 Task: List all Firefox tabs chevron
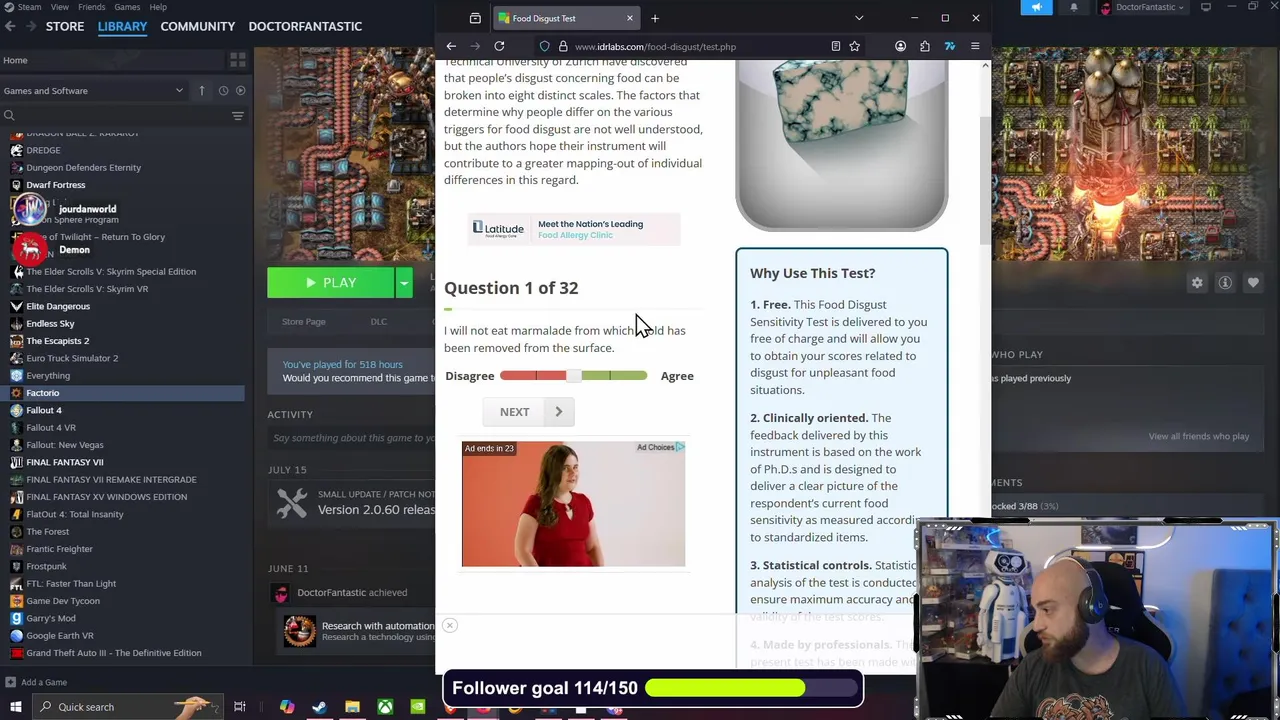click(x=859, y=18)
